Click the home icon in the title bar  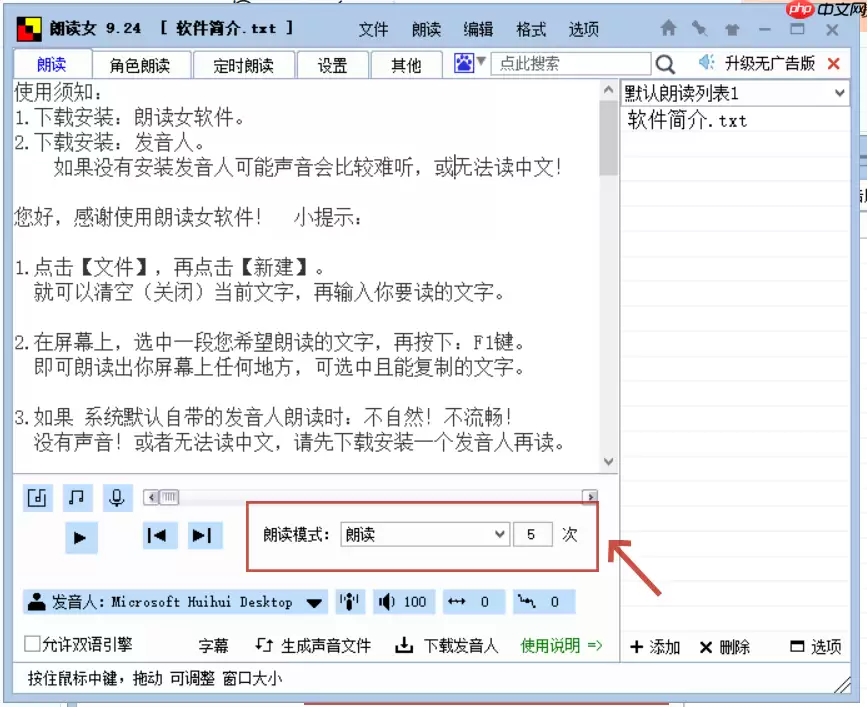point(668,29)
